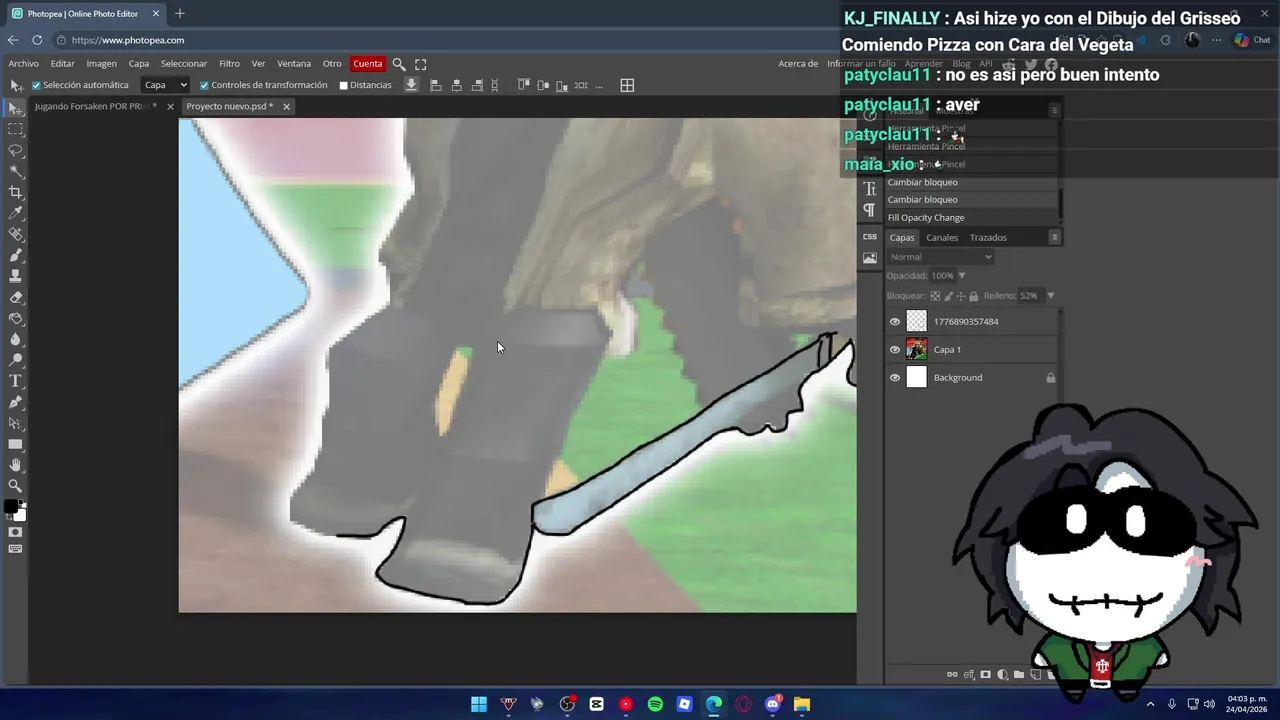
Task: Open the image info panel icon
Action: pyautogui.click(x=869, y=258)
